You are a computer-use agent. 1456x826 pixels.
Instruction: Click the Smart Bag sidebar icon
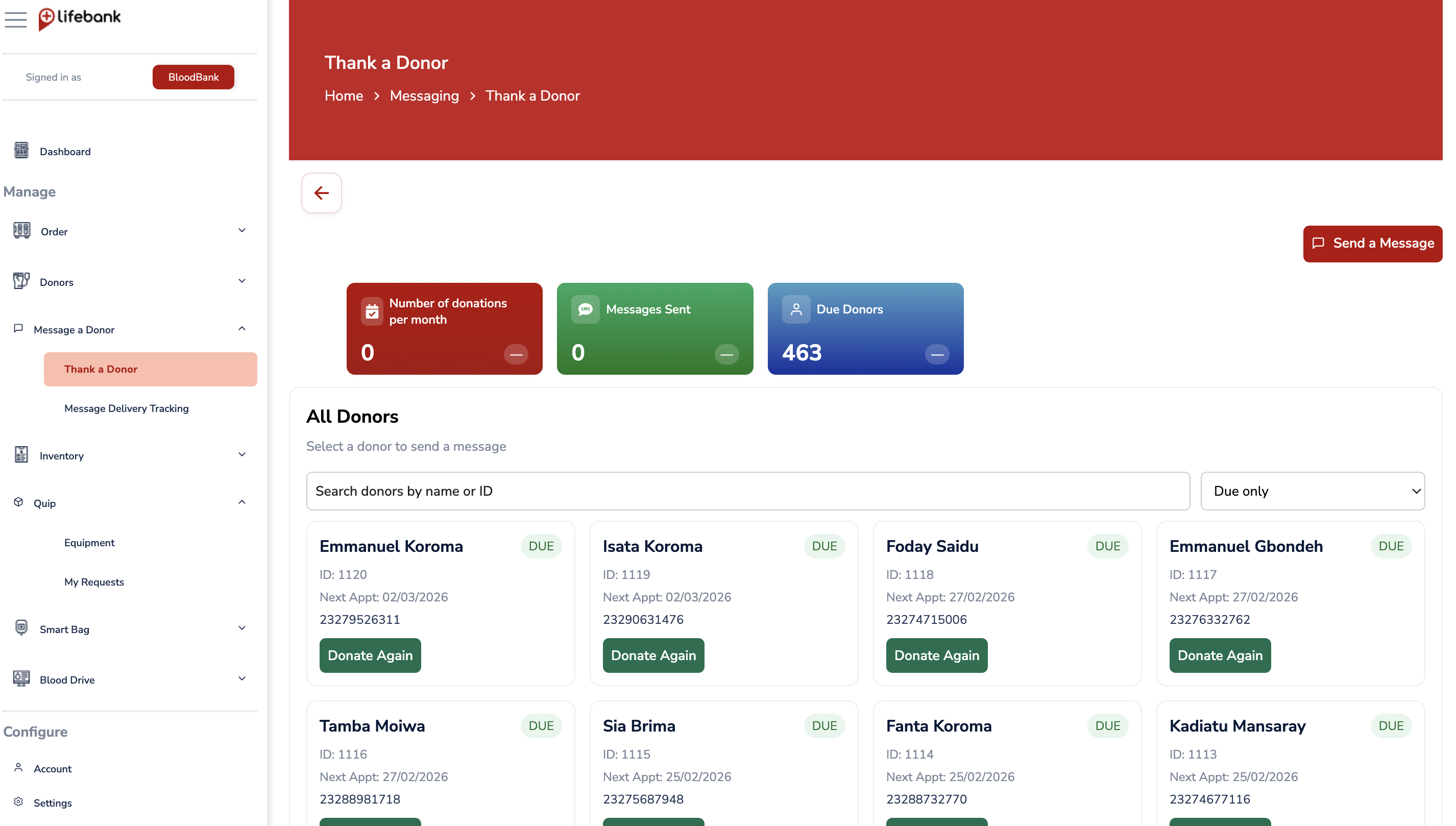tap(21, 628)
